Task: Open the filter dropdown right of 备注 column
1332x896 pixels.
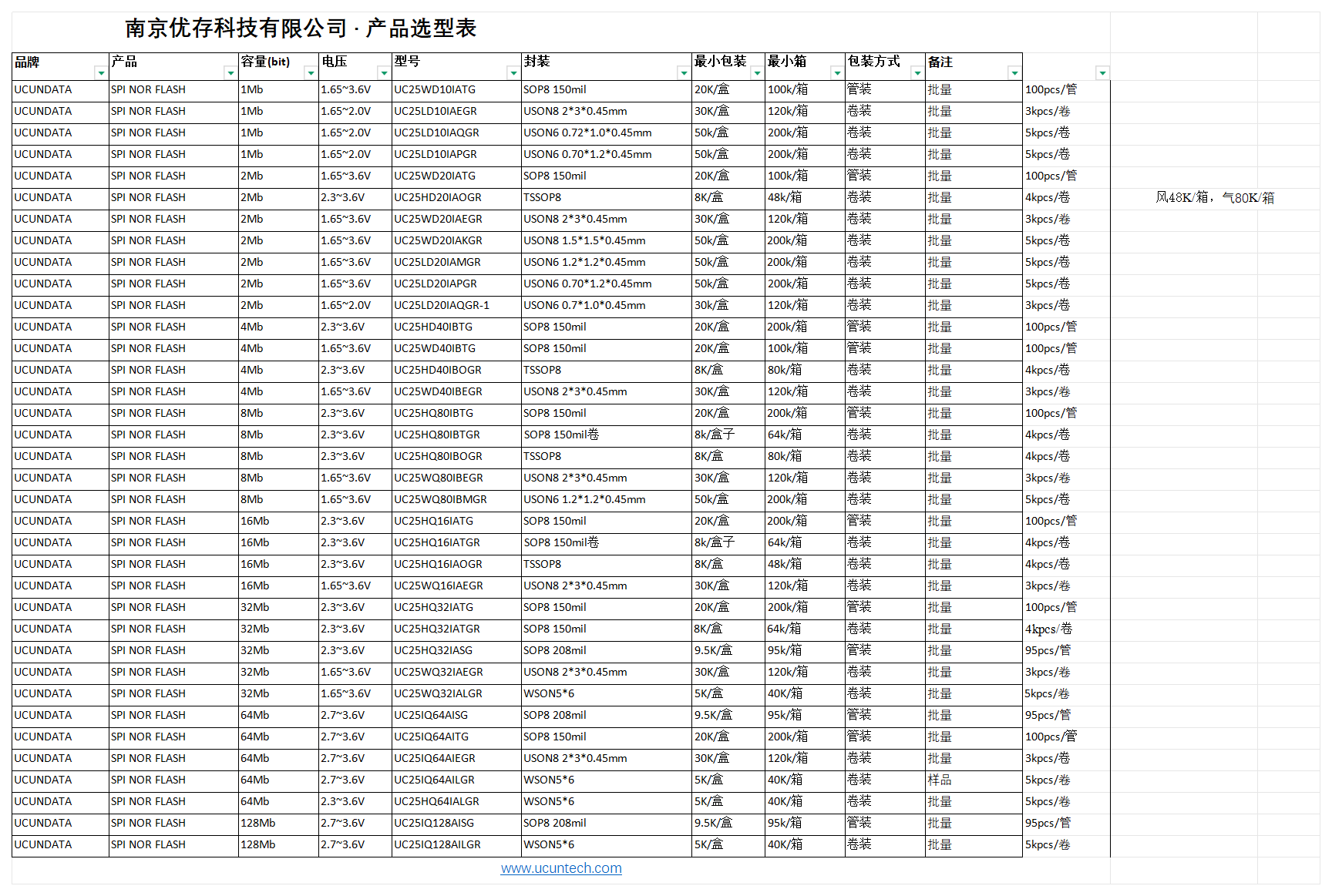Action: tap(1103, 73)
